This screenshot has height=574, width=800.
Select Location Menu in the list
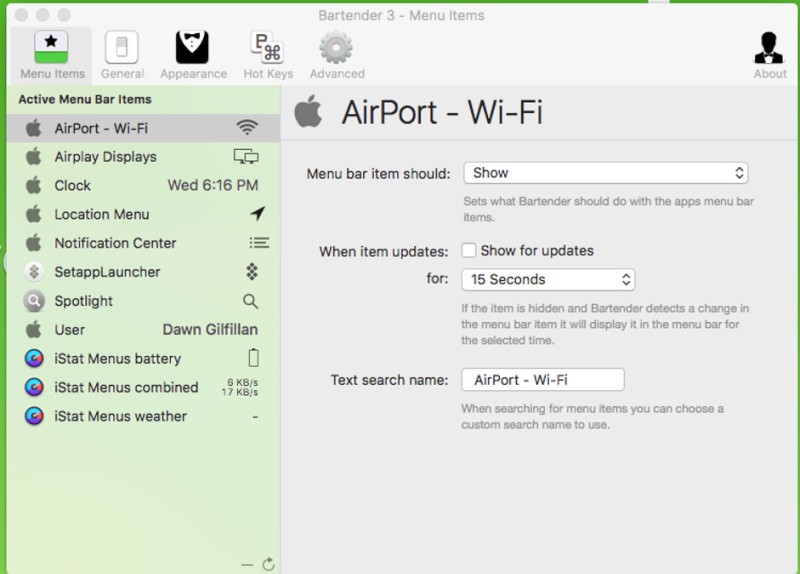(x=144, y=214)
